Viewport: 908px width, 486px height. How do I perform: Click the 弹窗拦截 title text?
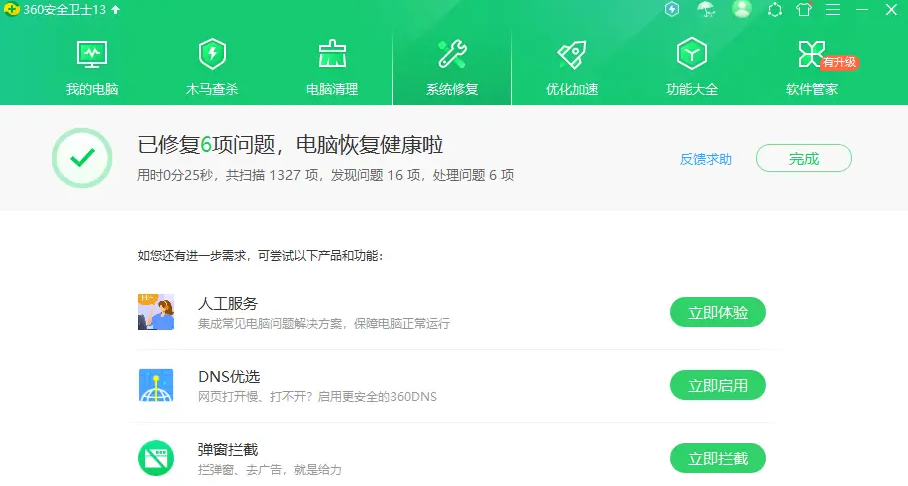pyautogui.click(x=228, y=450)
